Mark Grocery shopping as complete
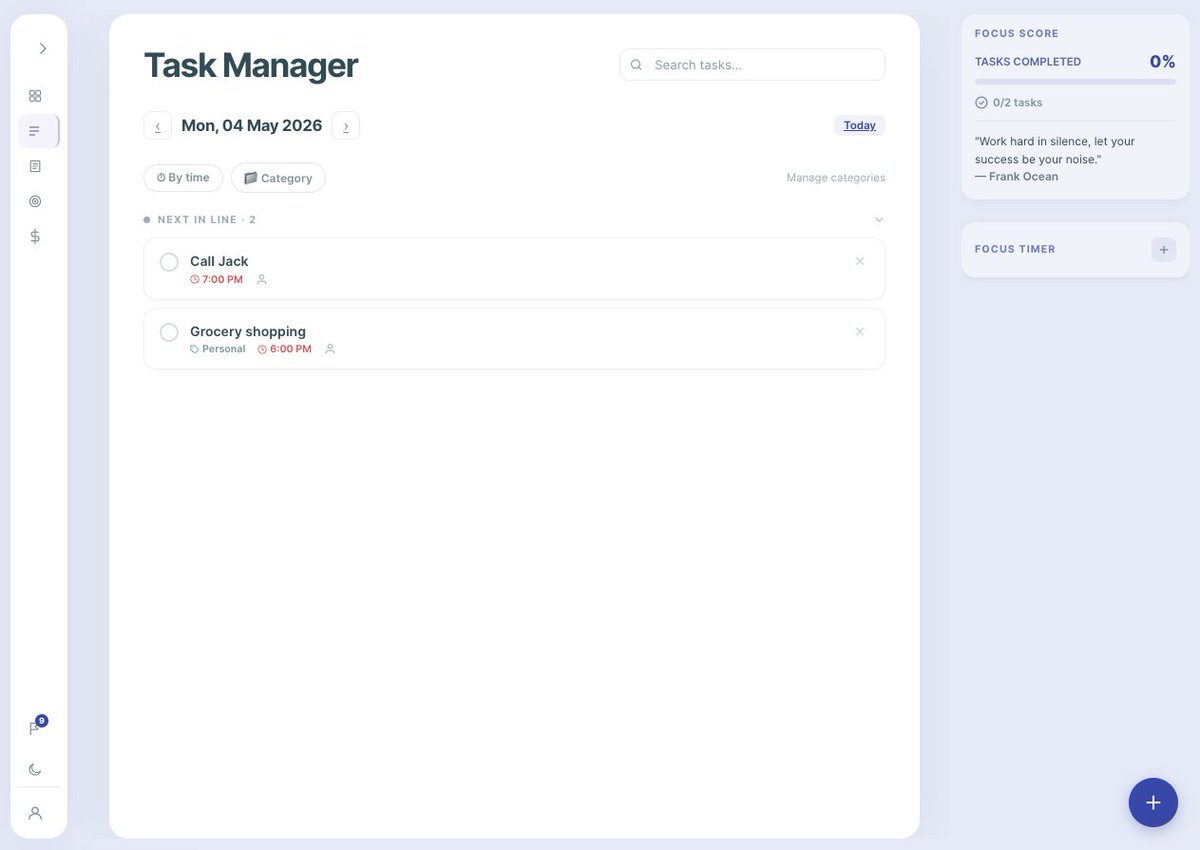The height and width of the screenshot is (850, 1200). click(169, 332)
